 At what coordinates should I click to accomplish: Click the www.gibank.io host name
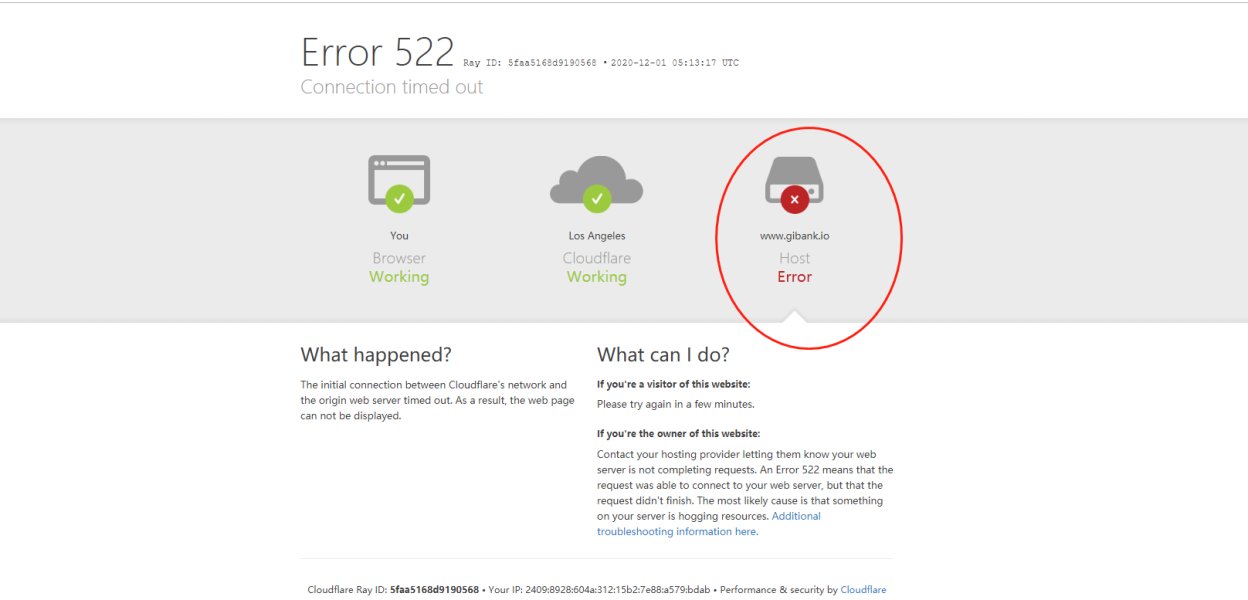click(795, 236)
